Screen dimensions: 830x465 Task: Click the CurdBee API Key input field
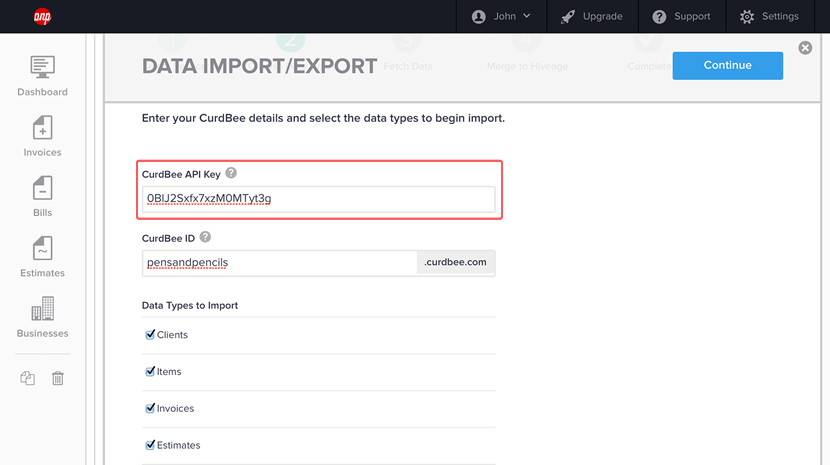pos(319,199)
